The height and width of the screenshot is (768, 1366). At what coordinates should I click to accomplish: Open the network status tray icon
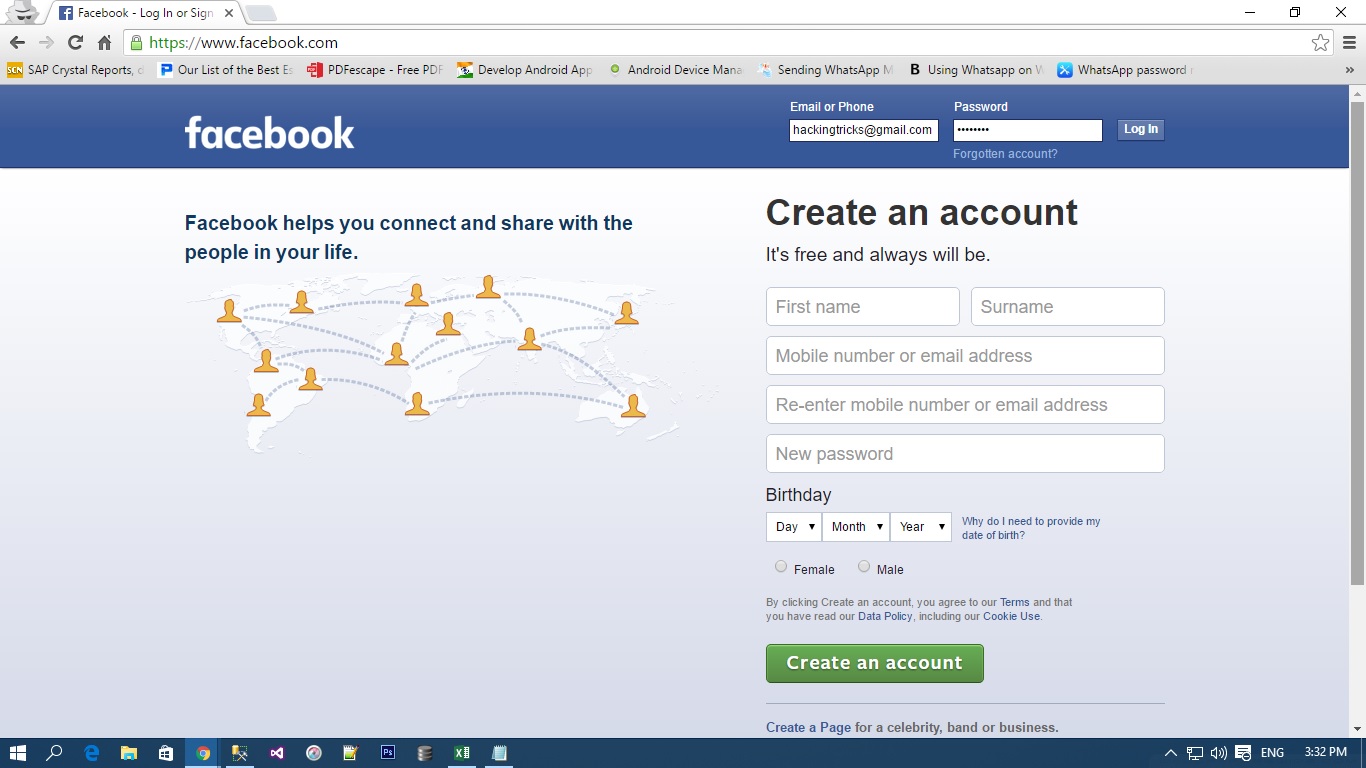click(x=1195, y=753)
